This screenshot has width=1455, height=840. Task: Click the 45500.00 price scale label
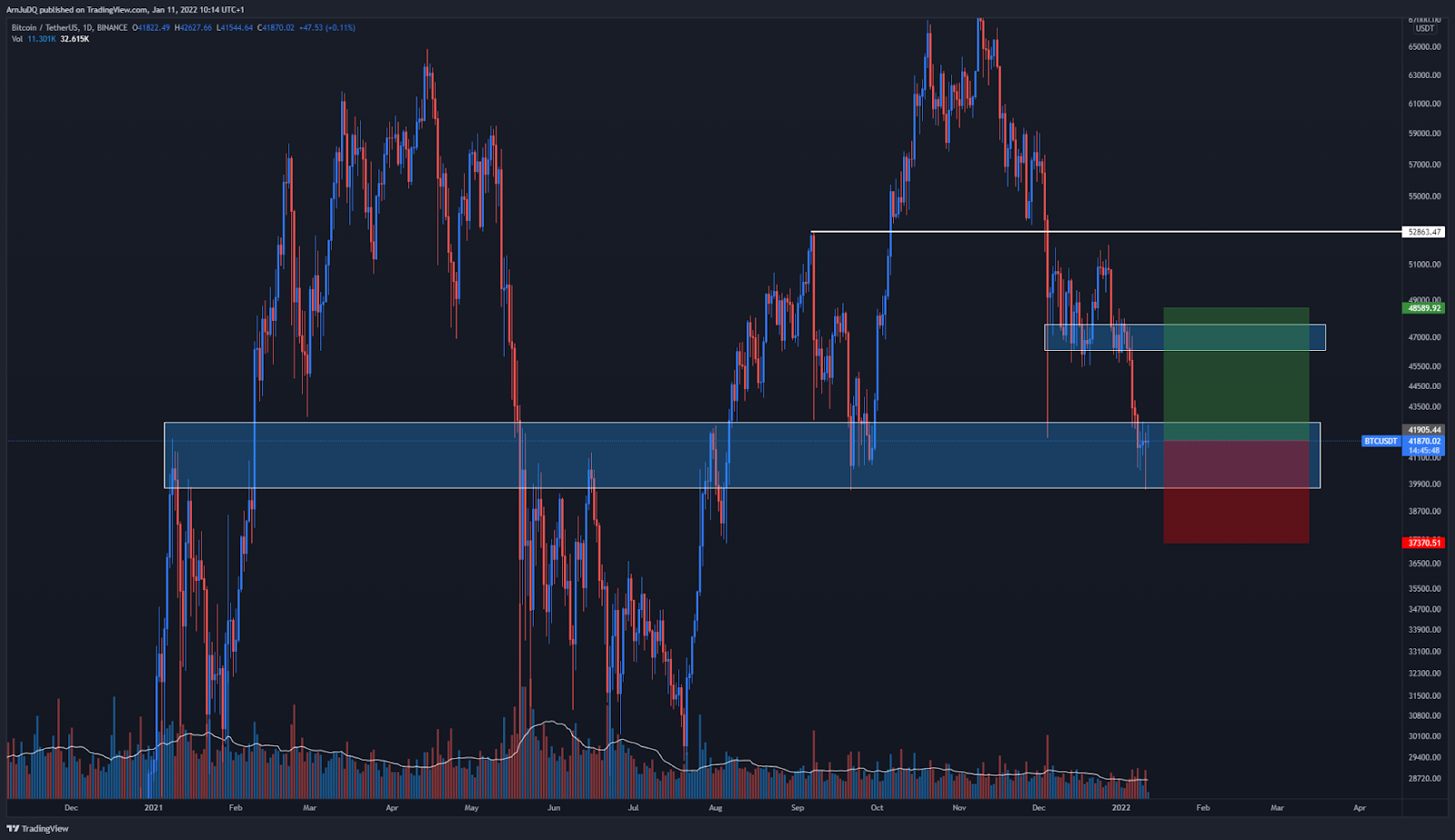coord(1424,366)
